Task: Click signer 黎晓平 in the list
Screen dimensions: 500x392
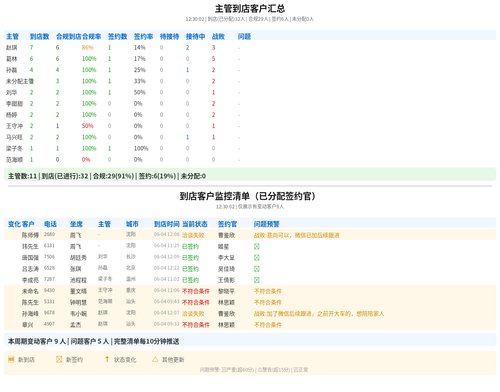Action: (226, 291)
